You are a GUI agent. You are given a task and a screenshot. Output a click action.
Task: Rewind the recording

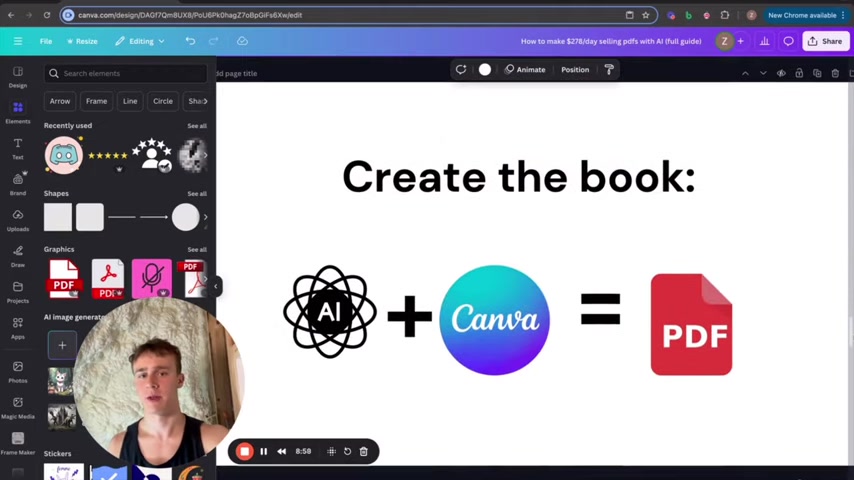[x=282, y=452]
